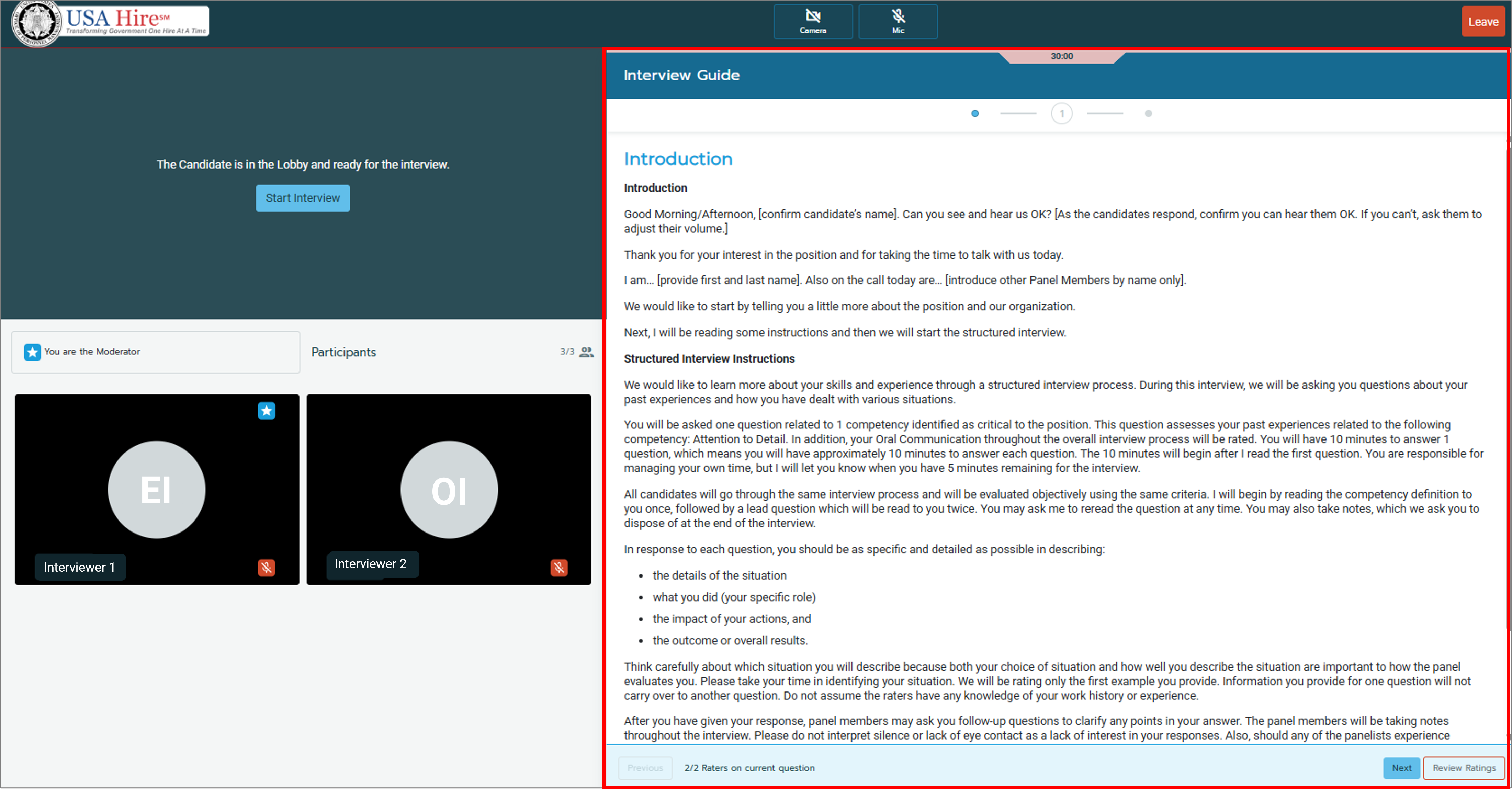
Task: Click the participants people icon next to 3/3
Action: pos(586,352)
